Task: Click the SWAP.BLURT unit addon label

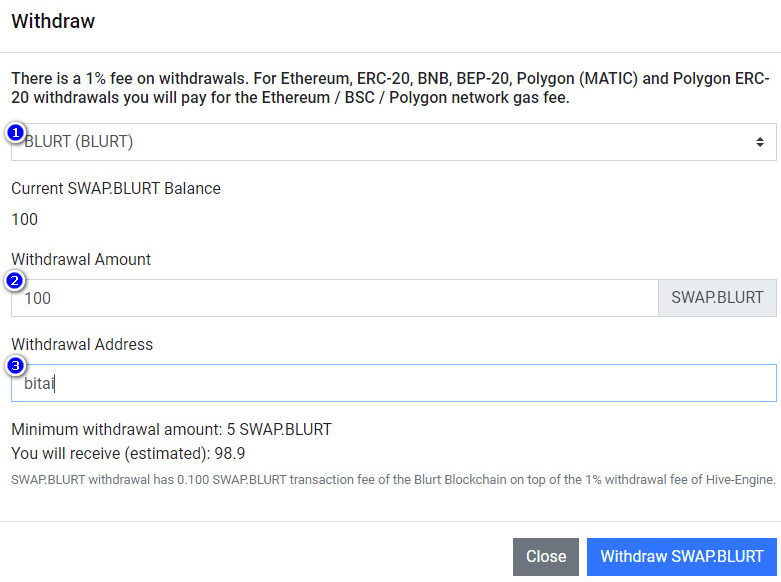Action: coord(717,298)
